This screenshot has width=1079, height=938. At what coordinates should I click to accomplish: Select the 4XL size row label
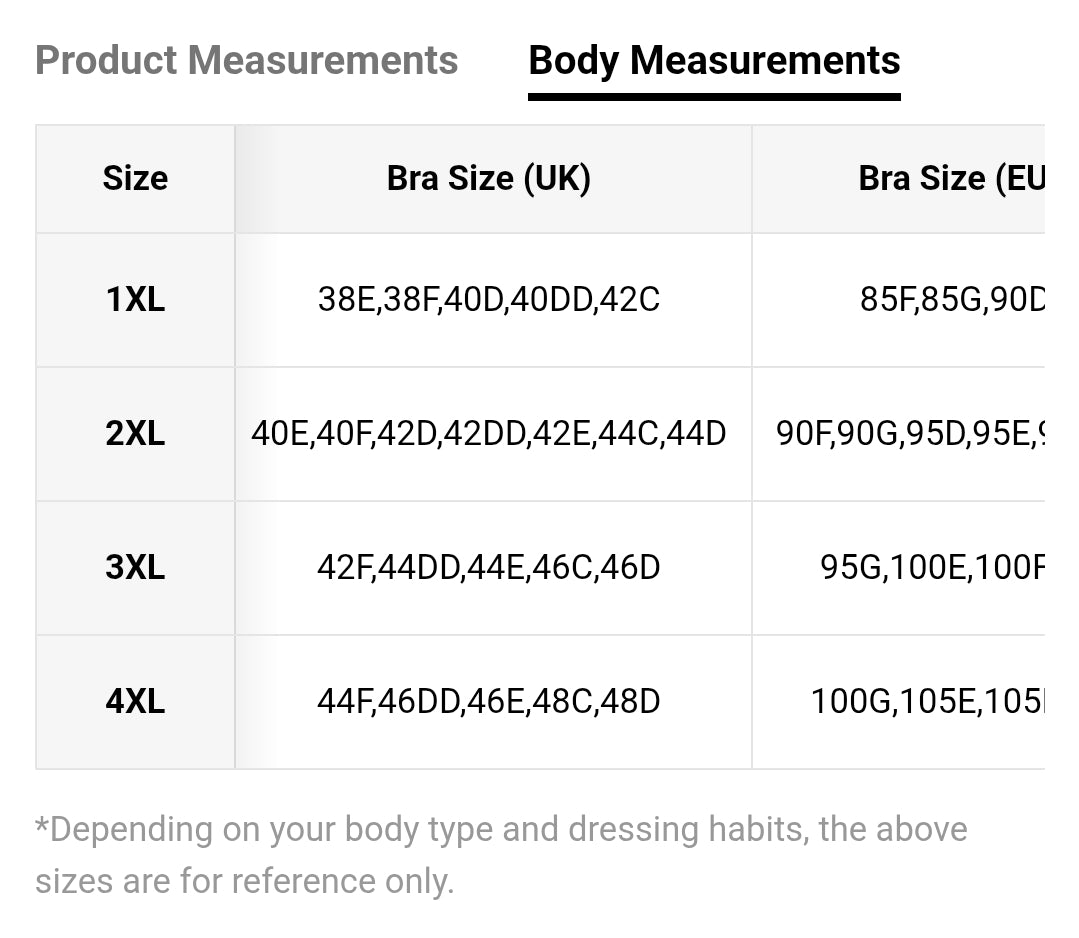coord(135,702)
